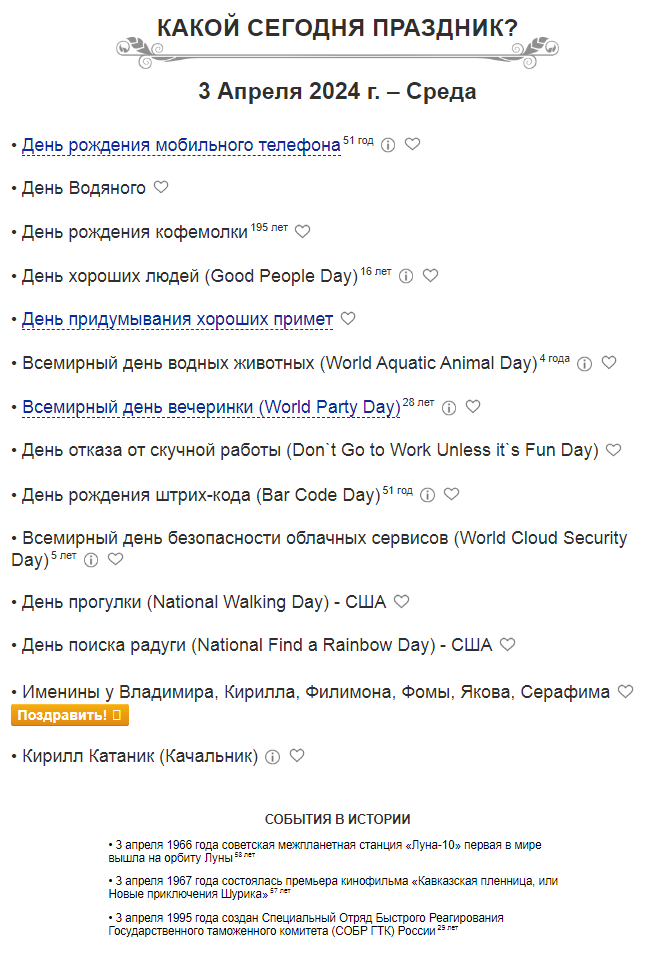Toggle heart for День Водяного
This screenshot has height=965, width=670.
click(161, 187)
